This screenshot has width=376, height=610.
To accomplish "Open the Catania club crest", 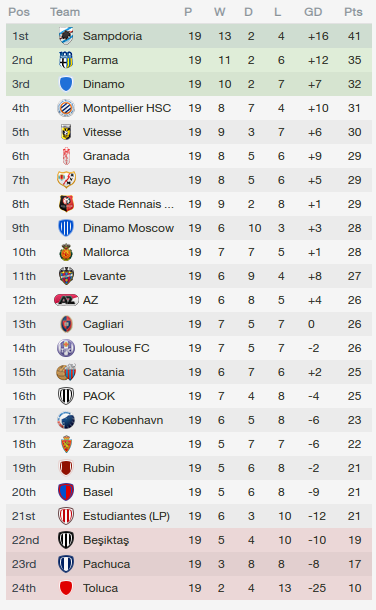I will [66, 372].
